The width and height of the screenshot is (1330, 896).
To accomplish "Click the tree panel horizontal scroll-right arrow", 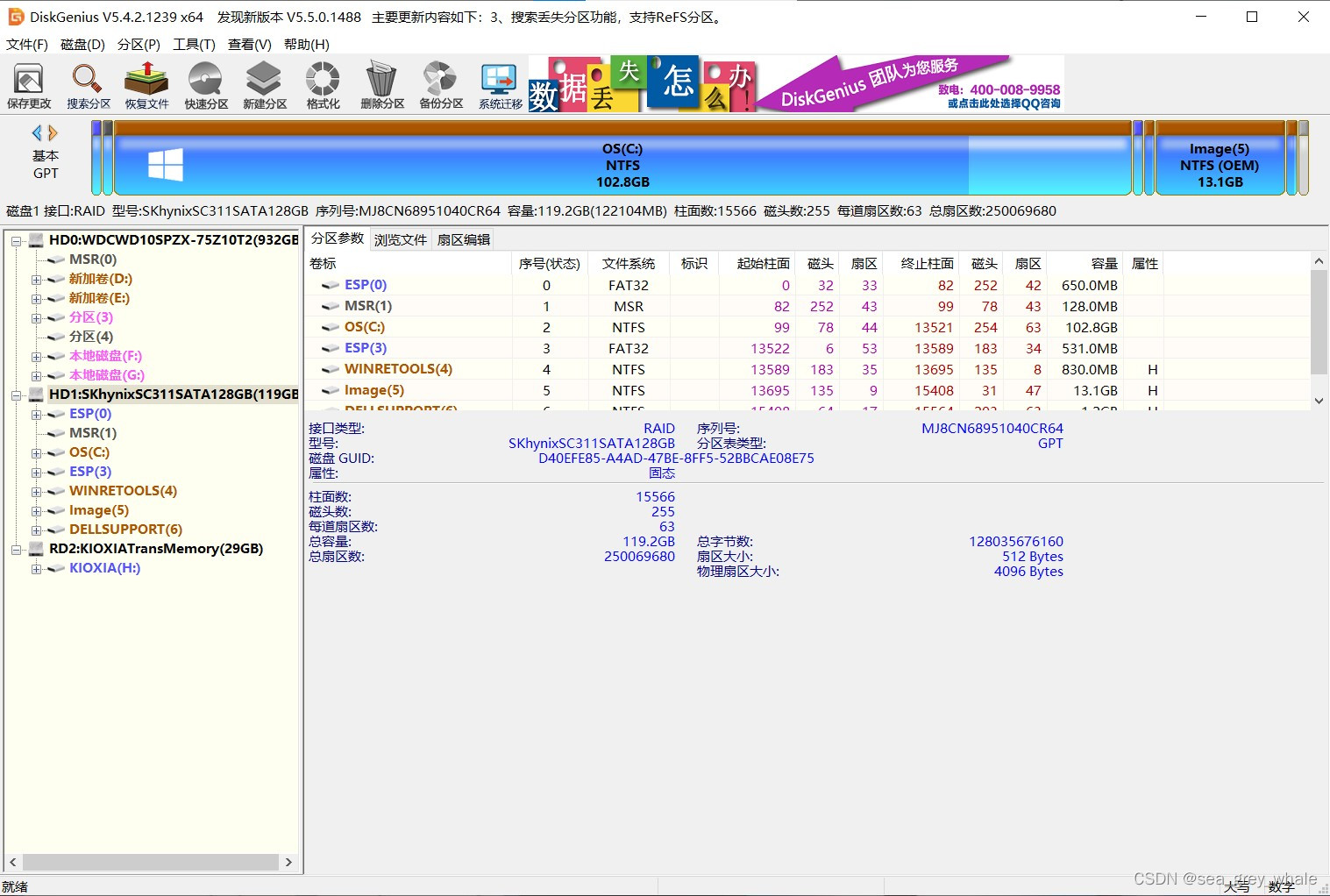I will [x=288, y=863].
